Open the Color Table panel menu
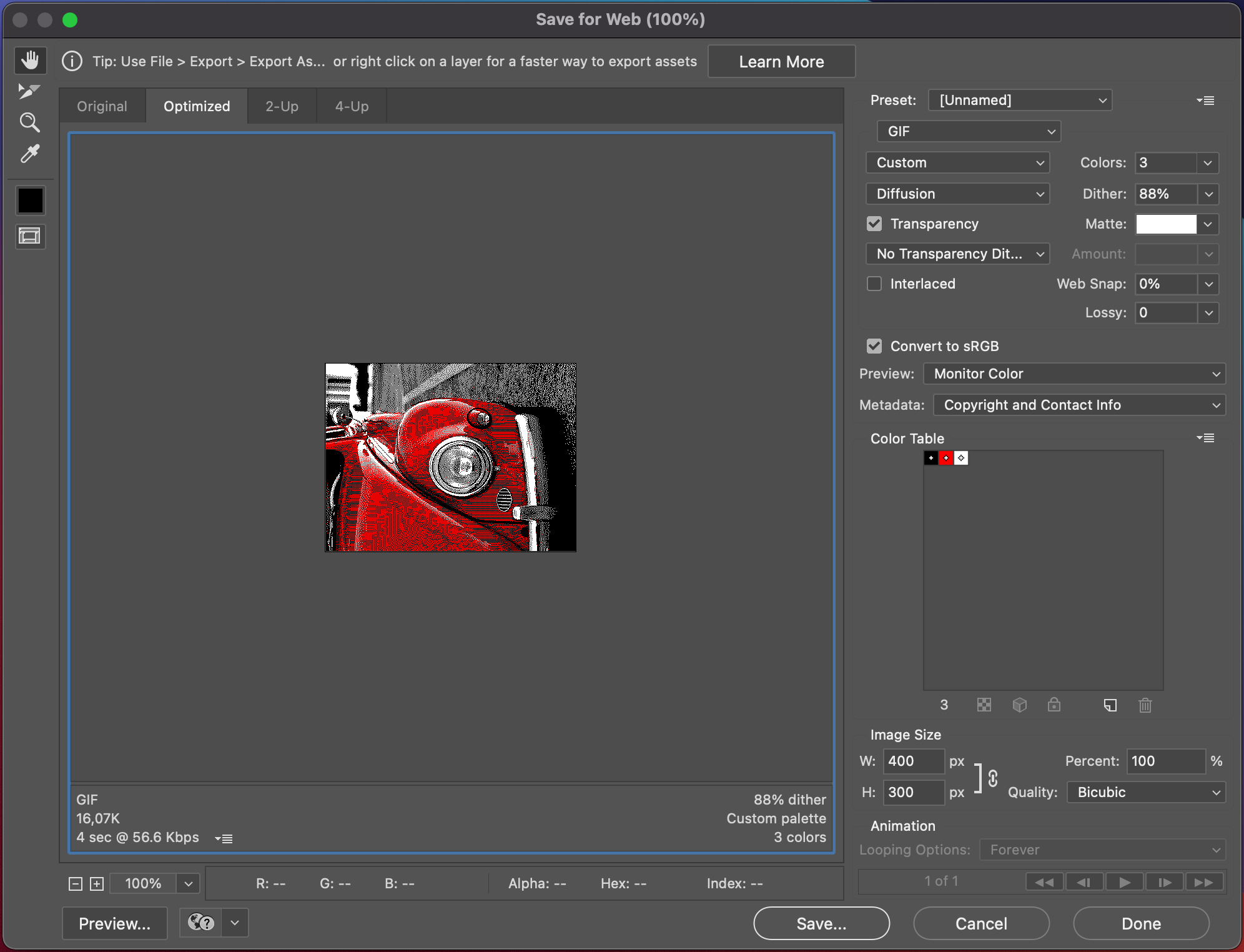Viewport: 1244px width, 952px height. point(1205,438)
